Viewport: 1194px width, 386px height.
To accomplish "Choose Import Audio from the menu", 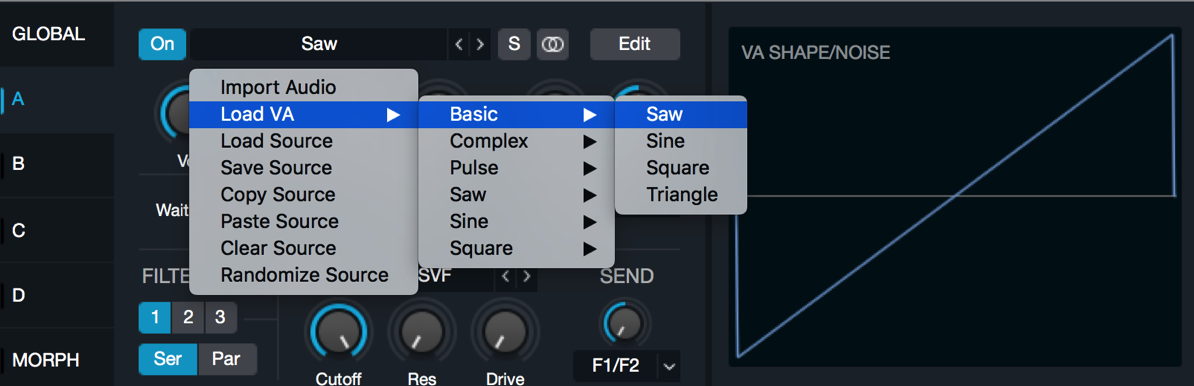I will click(x=303, y=88).
